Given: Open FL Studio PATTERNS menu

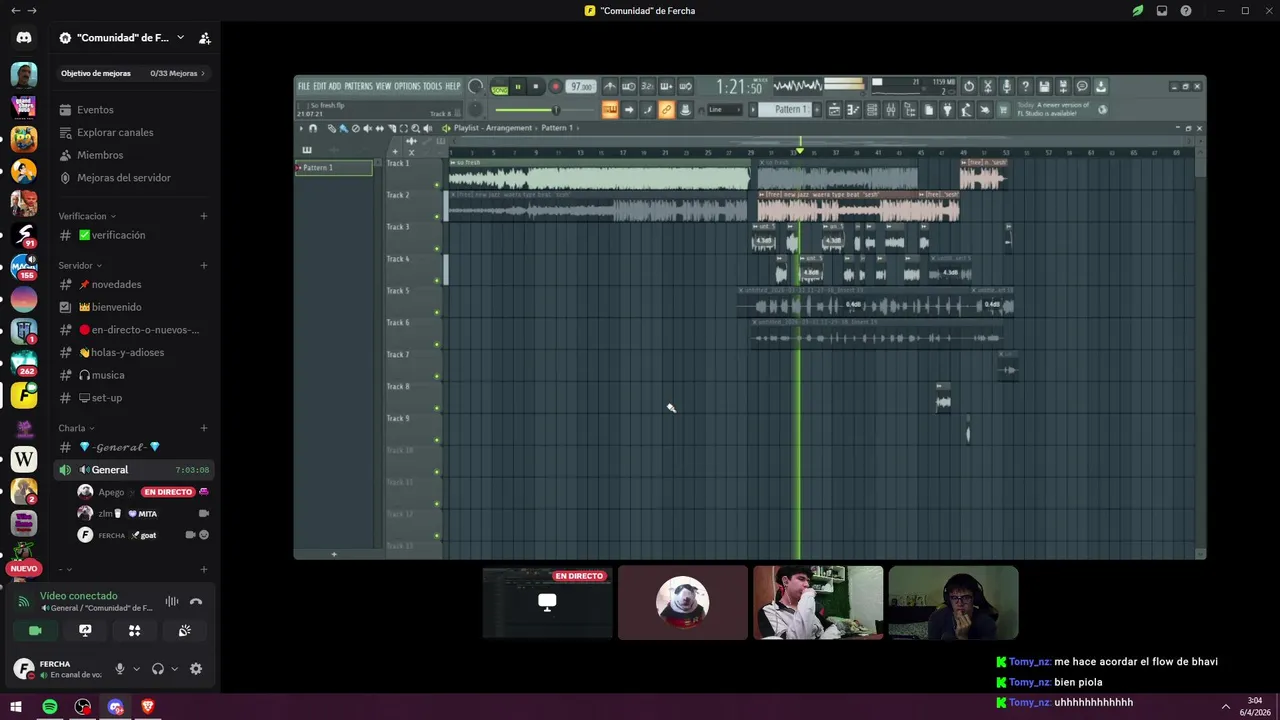Looking at the screenshot, I should pos(358,87).
